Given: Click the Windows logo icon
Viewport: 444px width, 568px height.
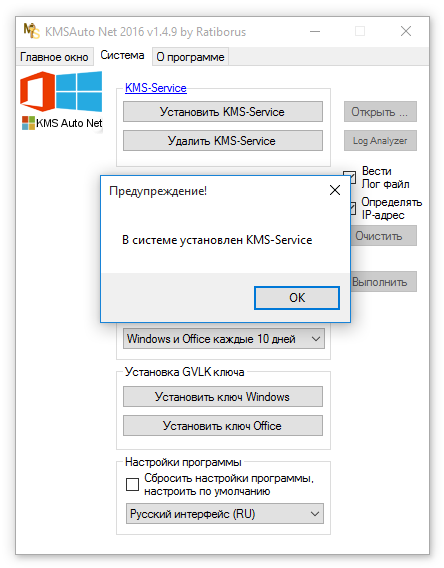Looking at the screenshot, I should (79, 91).
